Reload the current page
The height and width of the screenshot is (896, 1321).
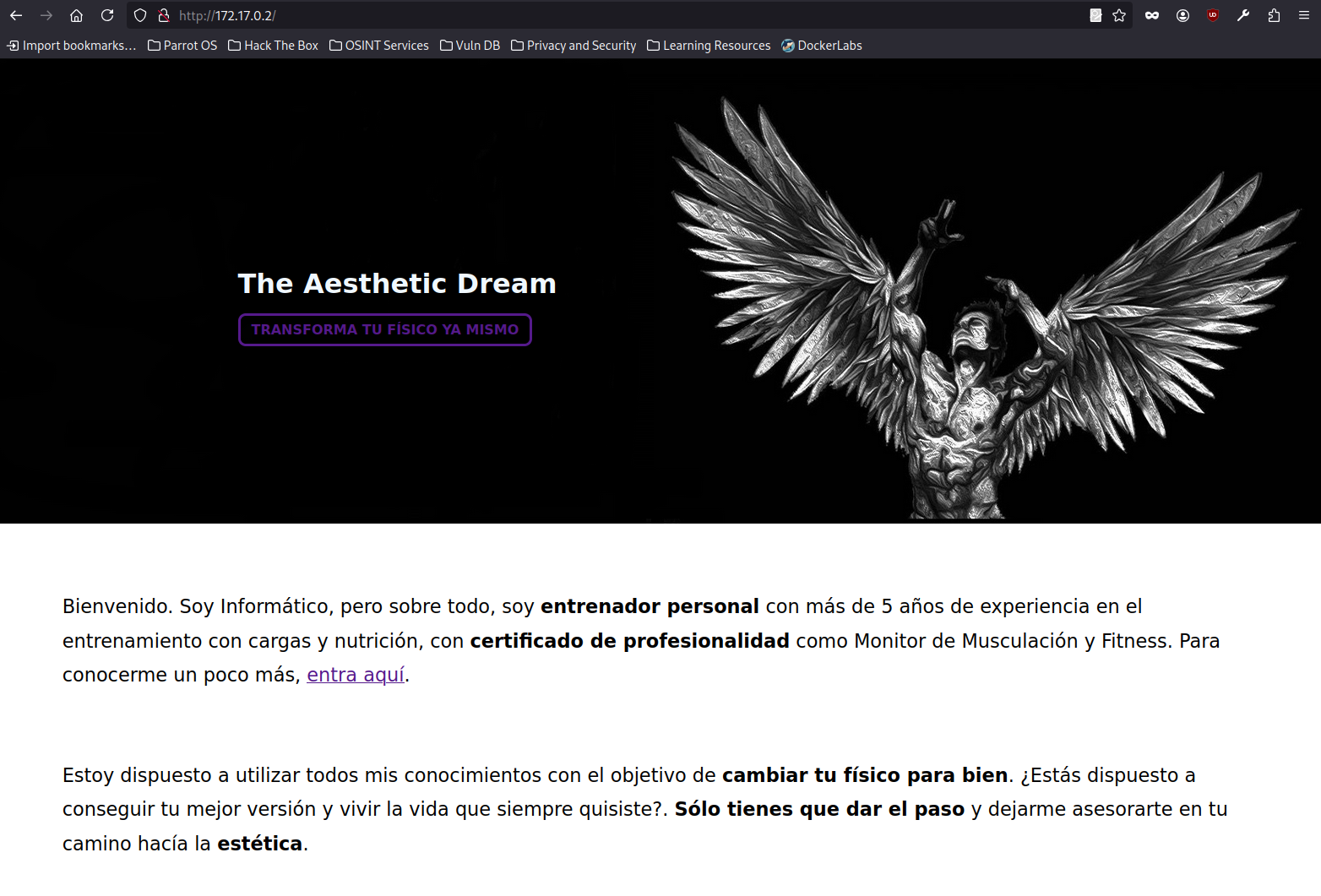pyautogui.click(x=107, y=15)
